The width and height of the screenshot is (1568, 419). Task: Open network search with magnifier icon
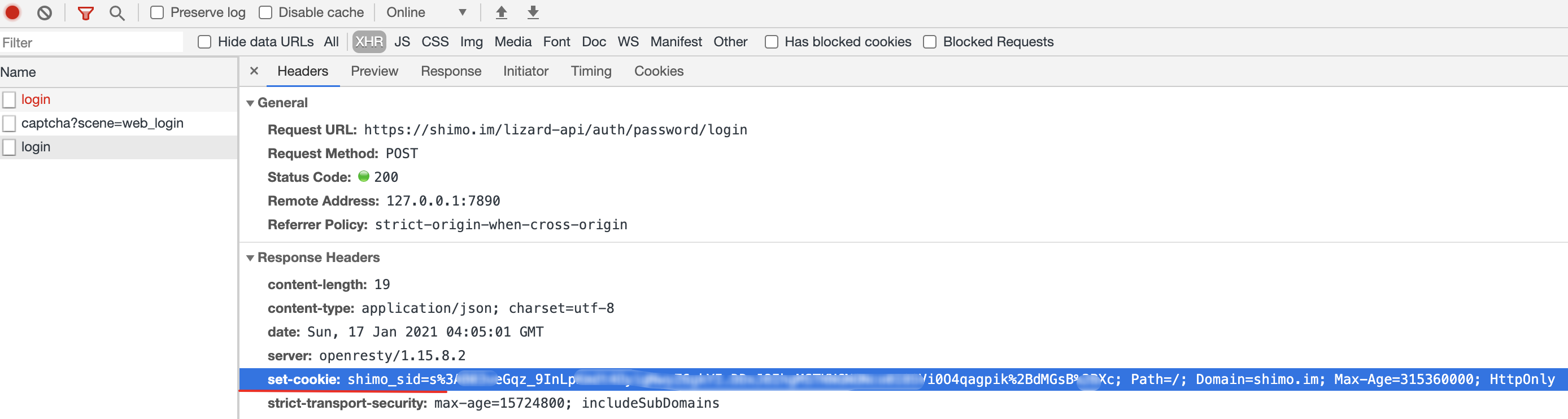pos(117,13)
